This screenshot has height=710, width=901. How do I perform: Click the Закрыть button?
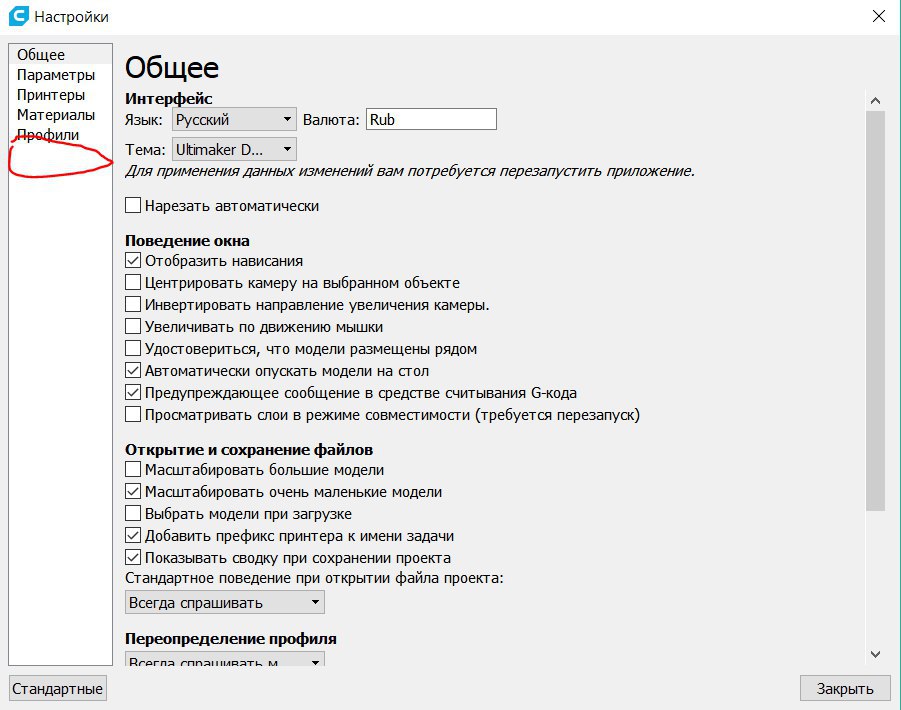pyautogui.click(x=845, y=688)
